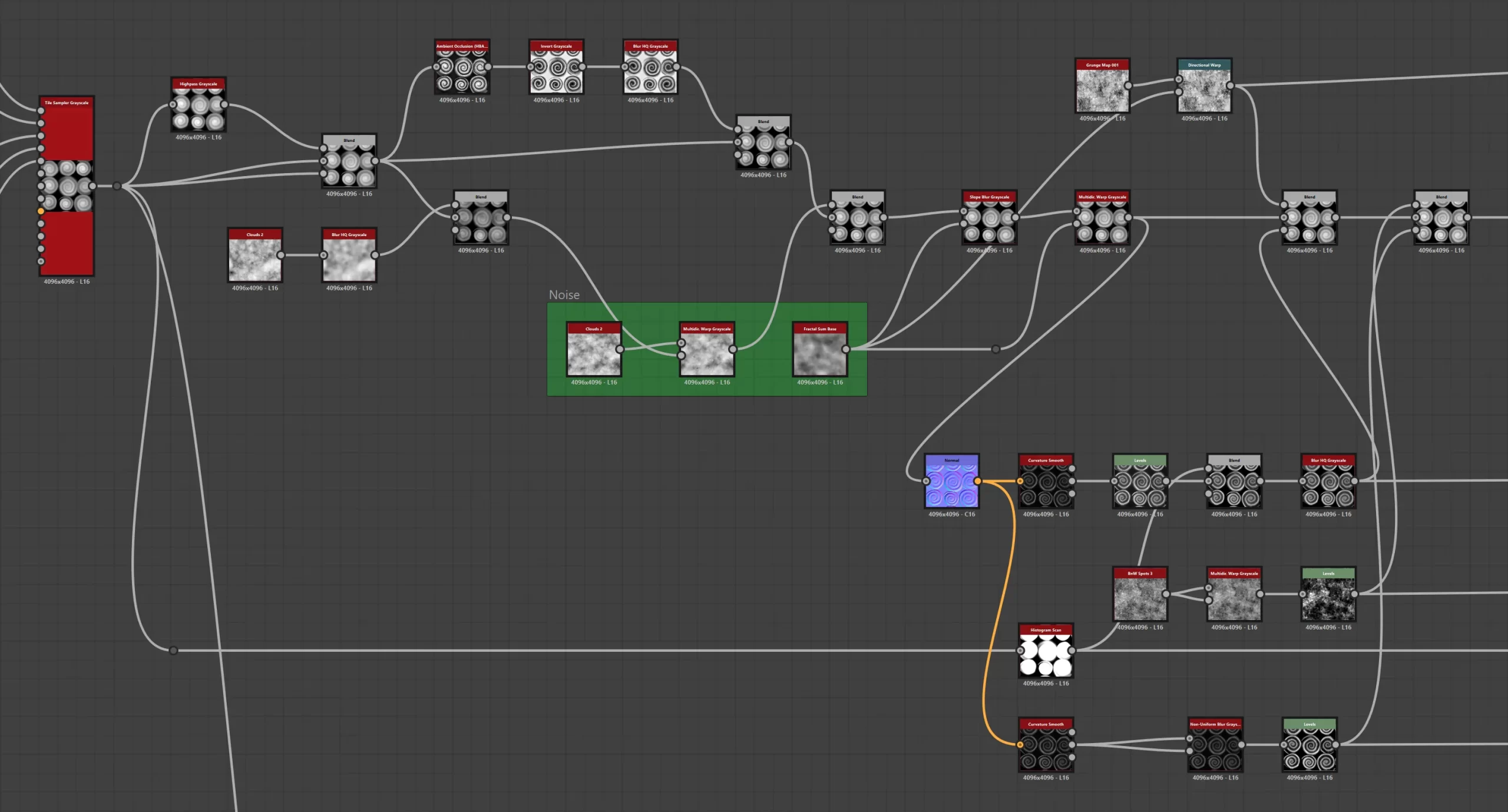Select the Clouds 2 node inside Noise frame

[594, 350]
